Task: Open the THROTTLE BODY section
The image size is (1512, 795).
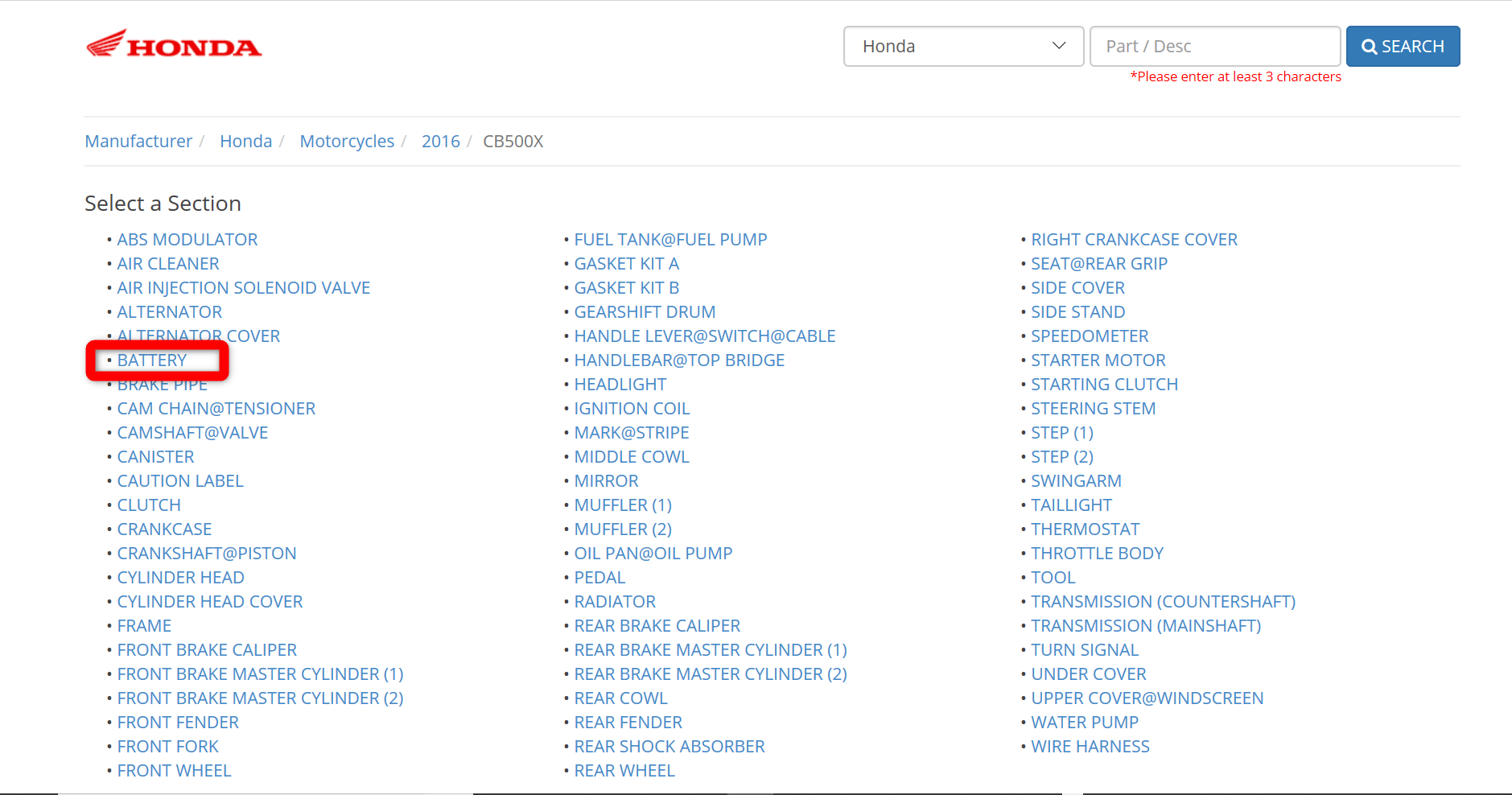Action: (x=1098, y=554)
